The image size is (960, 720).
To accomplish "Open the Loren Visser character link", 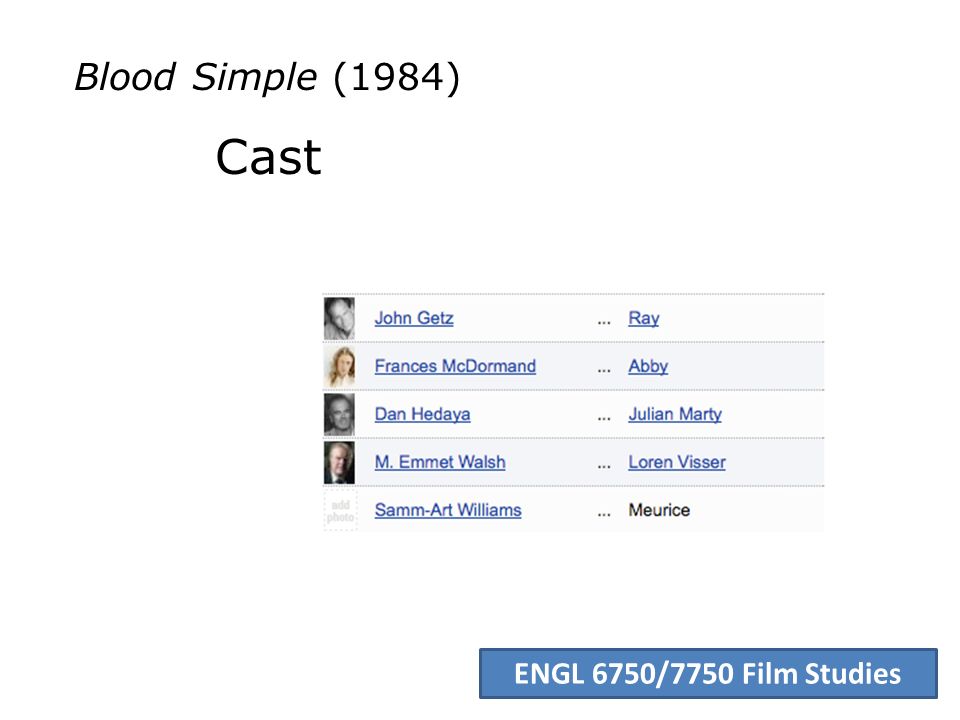I will pyautogui.click(x=677, y=462).
